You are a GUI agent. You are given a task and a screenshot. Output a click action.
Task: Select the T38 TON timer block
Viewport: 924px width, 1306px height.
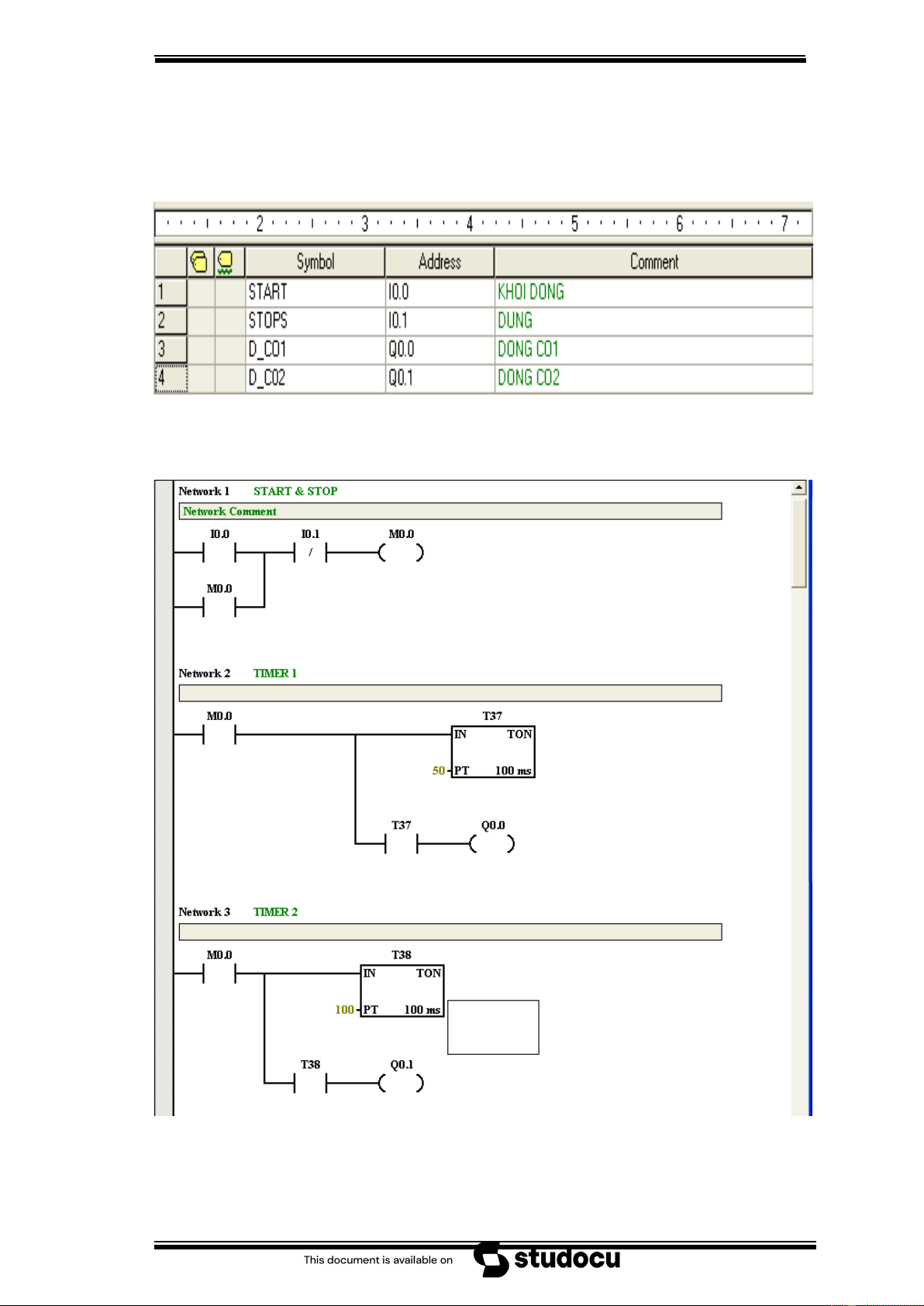[x=402, y=991]
